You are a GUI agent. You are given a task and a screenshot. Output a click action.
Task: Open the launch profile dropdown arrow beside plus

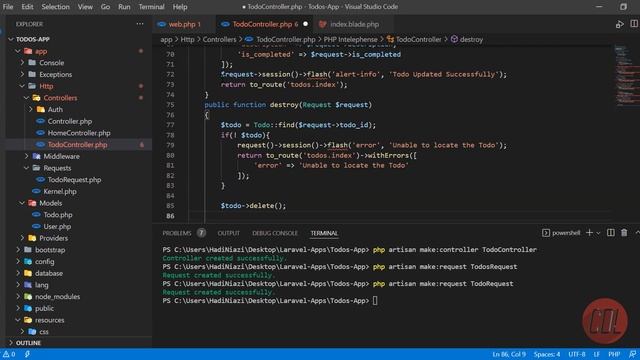pos(598,233)
